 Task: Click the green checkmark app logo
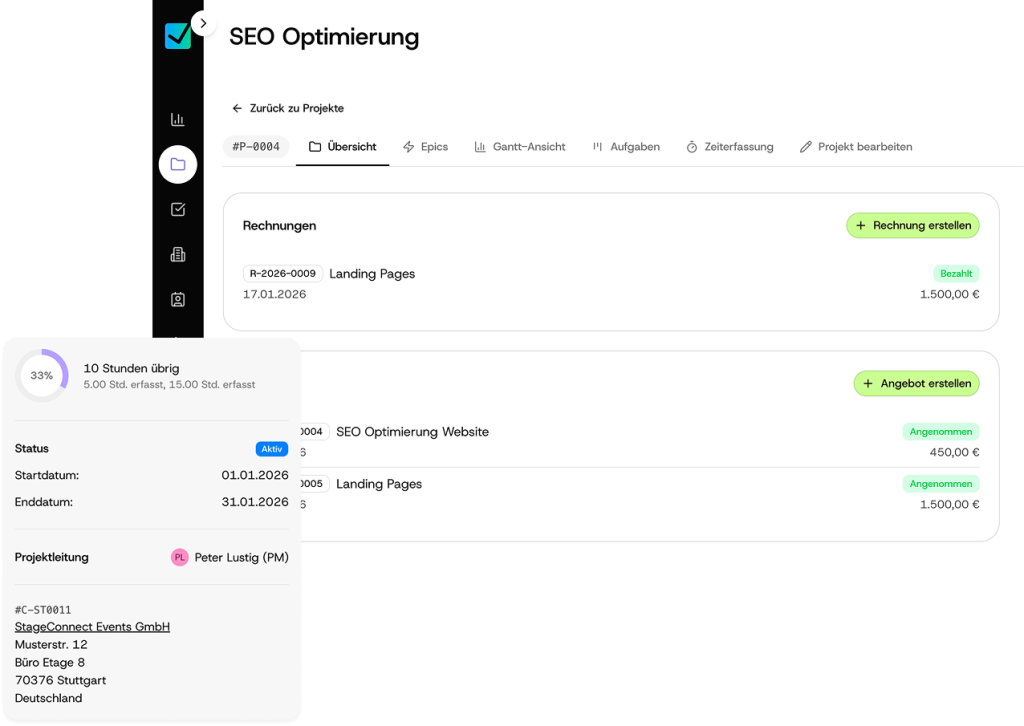click(x=178, y=35)
